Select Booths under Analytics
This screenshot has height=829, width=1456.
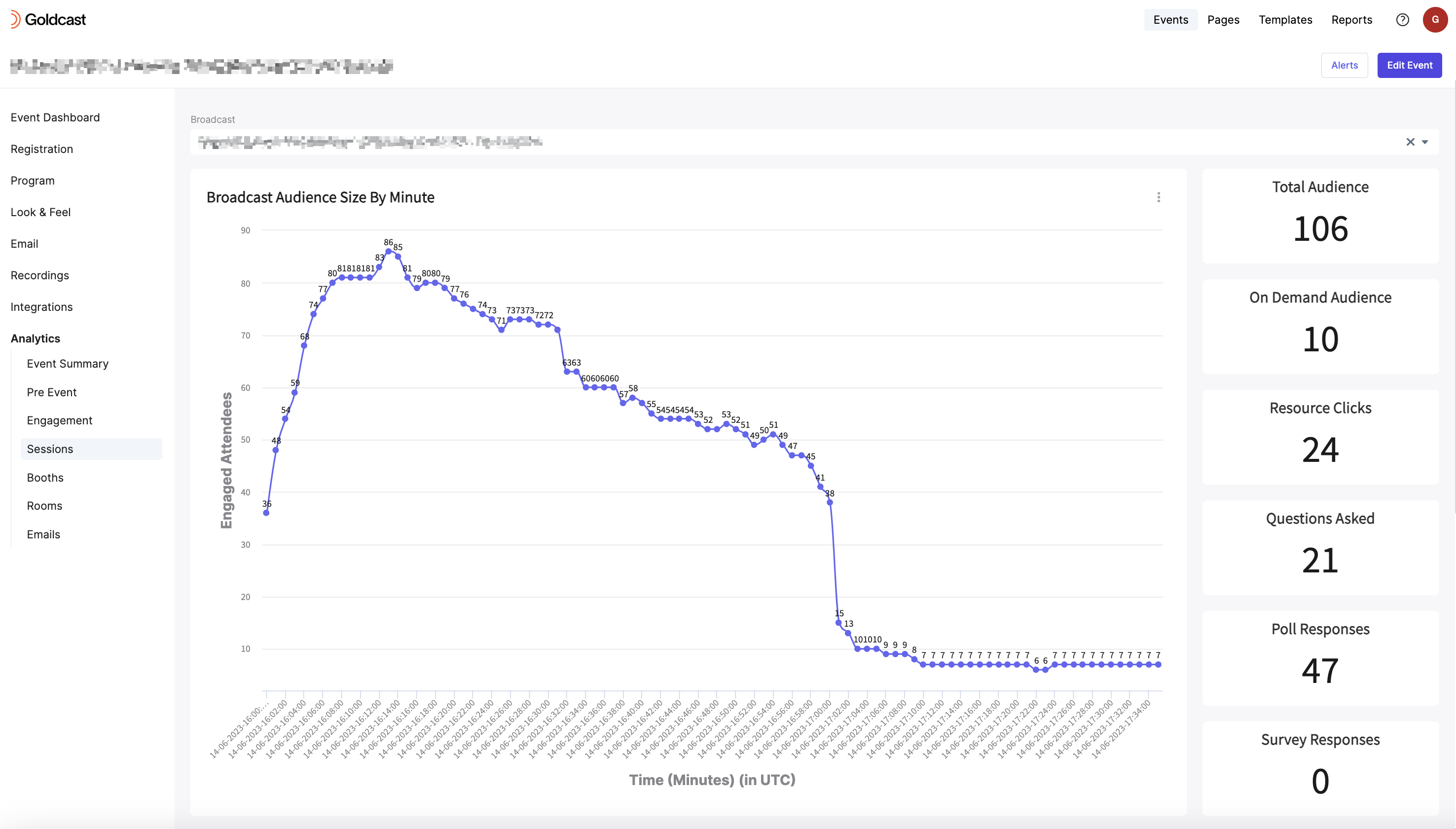(x=45, y=478)
